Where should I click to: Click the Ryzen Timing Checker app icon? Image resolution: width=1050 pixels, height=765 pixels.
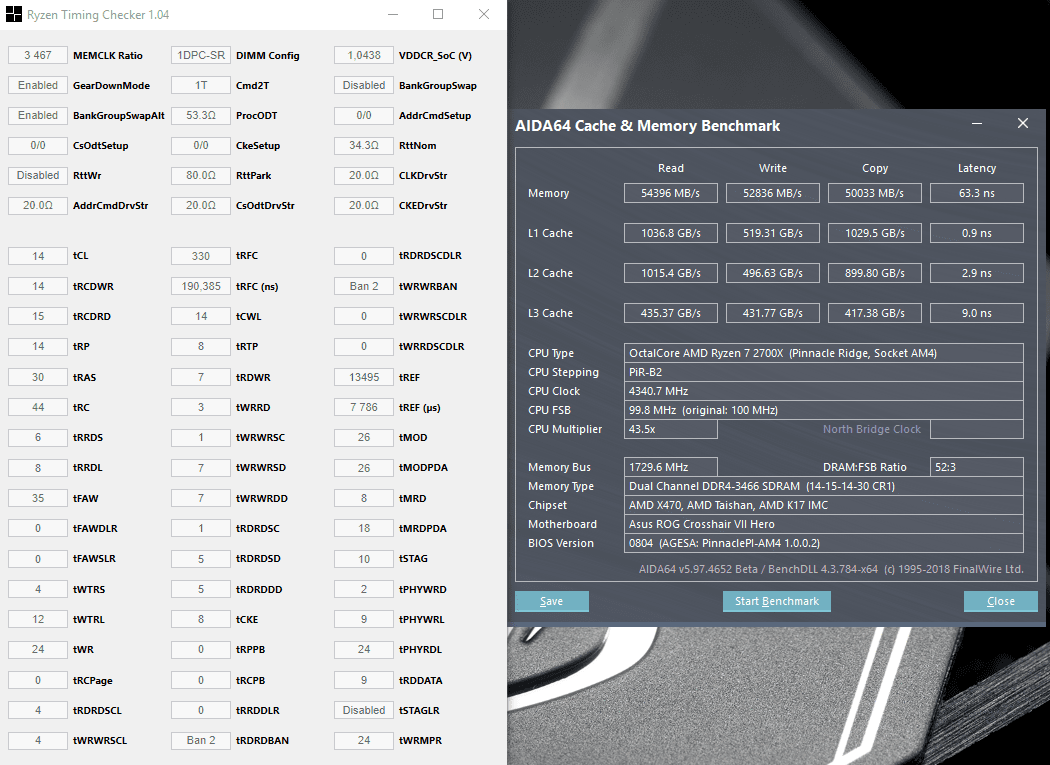(13, 15)
